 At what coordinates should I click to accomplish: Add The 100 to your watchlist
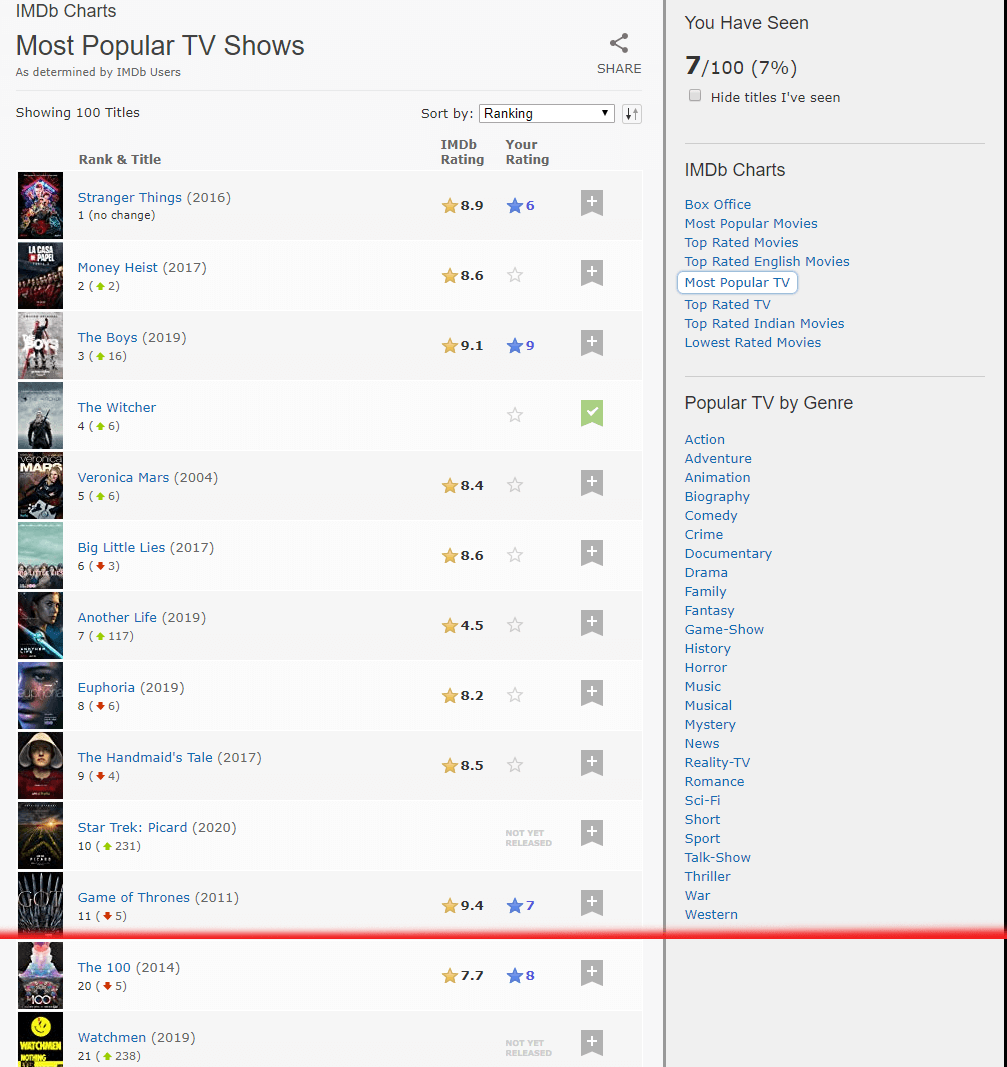591,972
